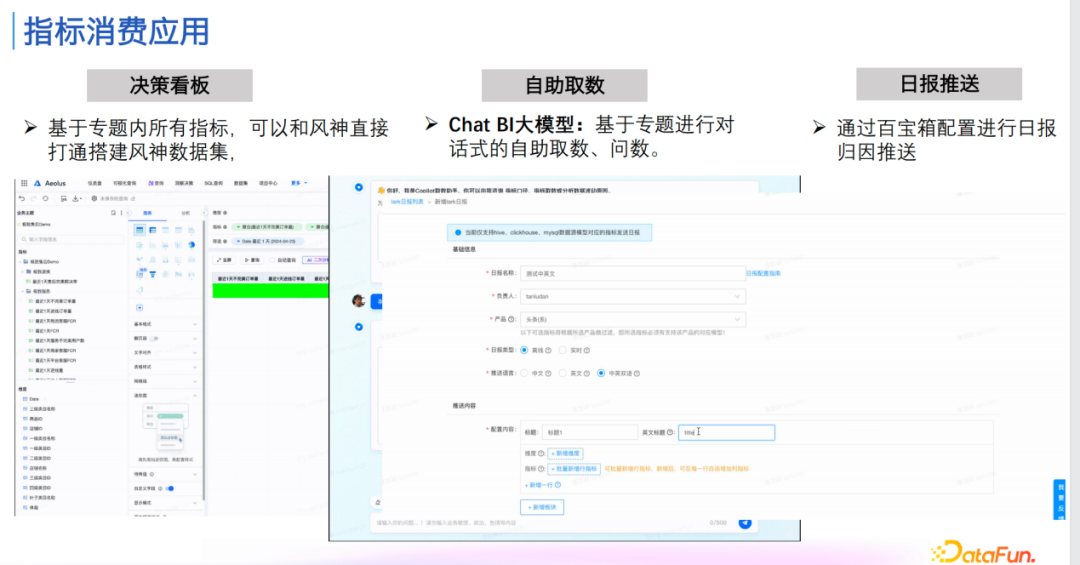Image resolution: width=1080 pixels, height=565 pixels.
Task: Expand the 文字对齐 section
Action: pyautogui.click(x=166, y=353)
